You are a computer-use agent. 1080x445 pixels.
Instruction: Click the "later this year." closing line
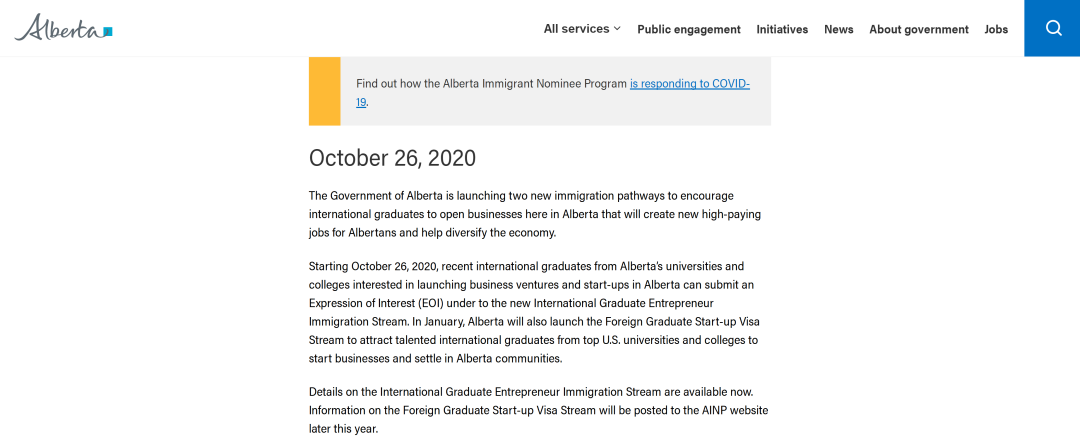tap(344, 428)
